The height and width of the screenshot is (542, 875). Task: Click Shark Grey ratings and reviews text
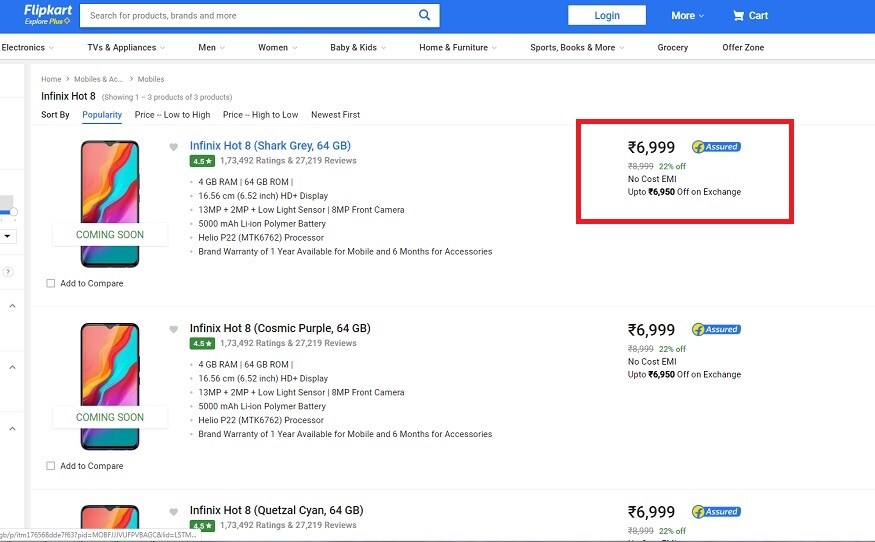click(x=288, y=161)
